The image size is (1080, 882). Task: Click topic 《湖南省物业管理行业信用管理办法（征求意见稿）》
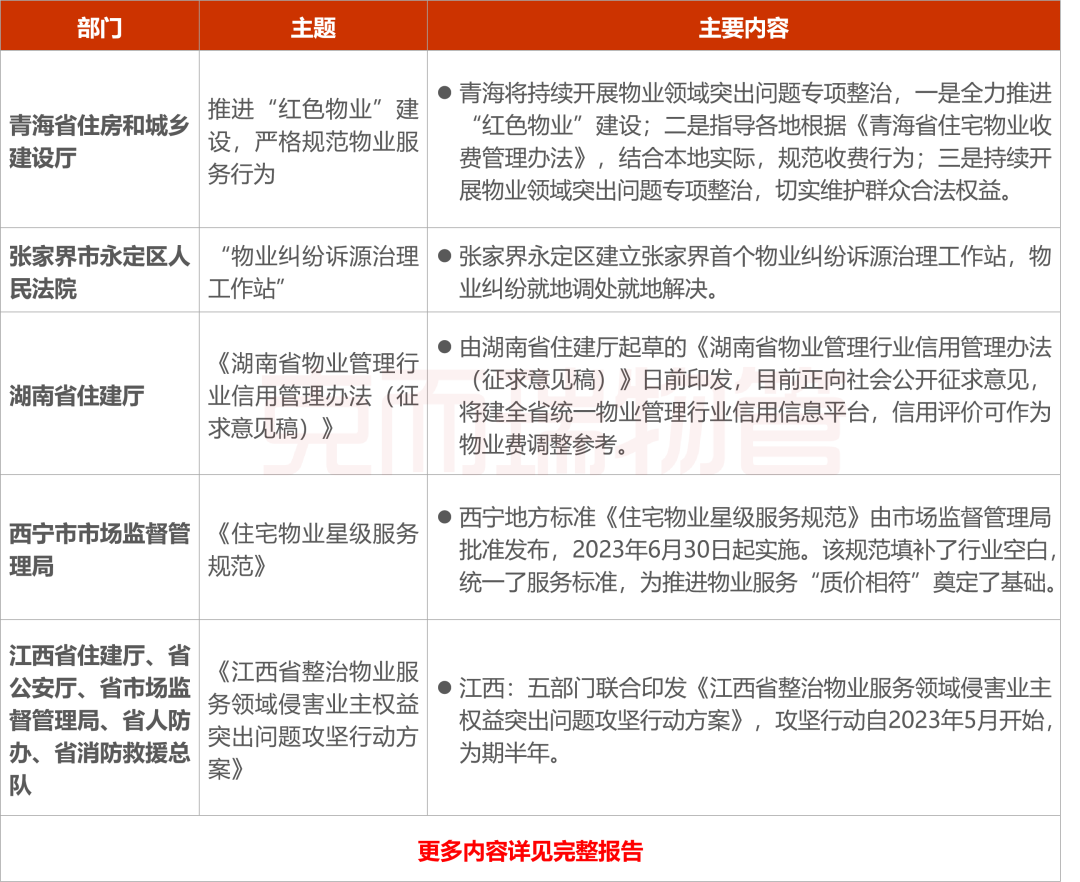pyautogui.click(x=313, y=395)
